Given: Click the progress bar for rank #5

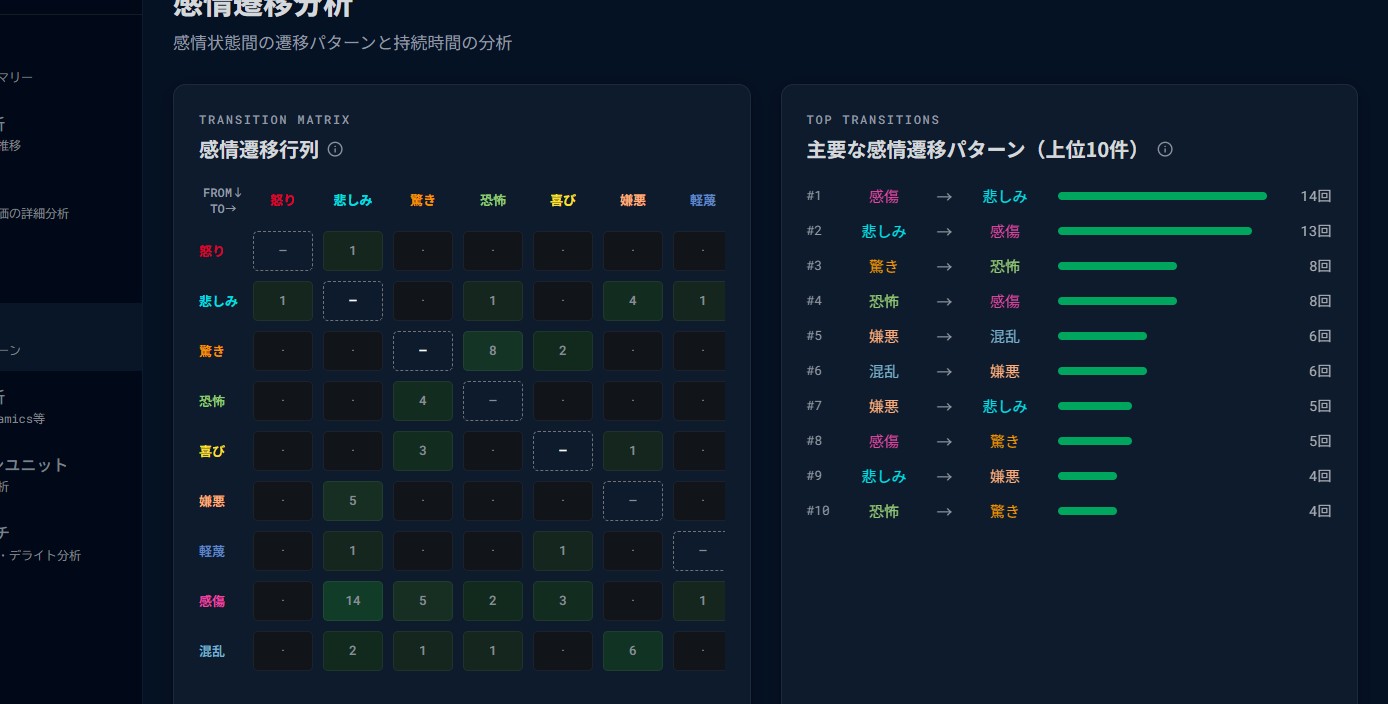Looking at the screenshot, I should (x=1102, y=336).
